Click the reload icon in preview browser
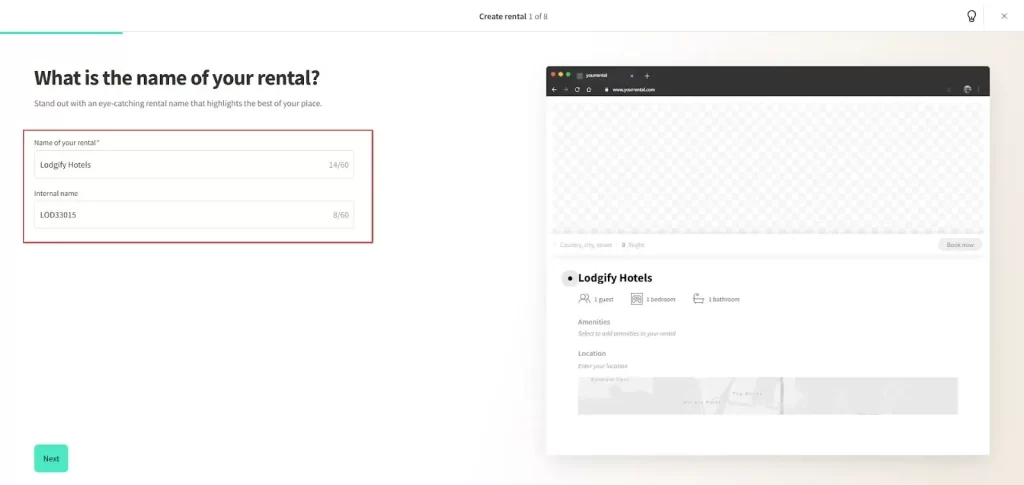 (x=577, y=89)
